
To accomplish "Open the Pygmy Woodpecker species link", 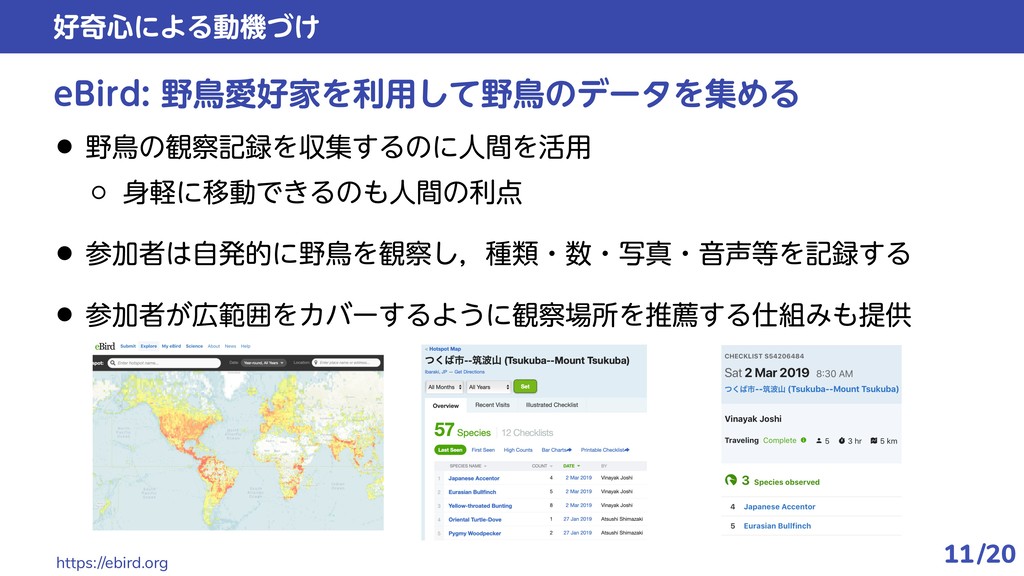I will (475, 533).
